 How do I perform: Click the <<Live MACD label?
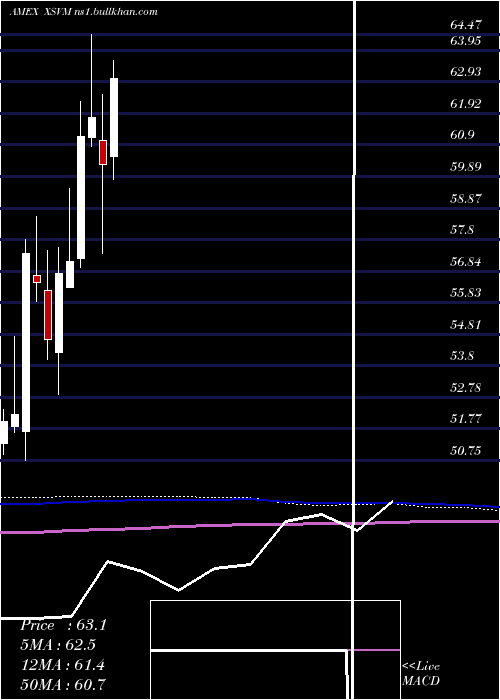point(421,674)
